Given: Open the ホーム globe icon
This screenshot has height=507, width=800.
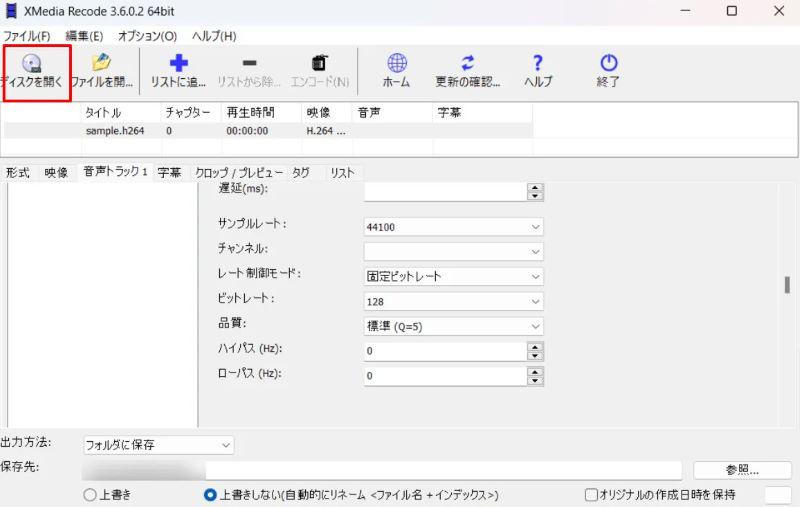Looking at the screenshot, I should 397,64.
